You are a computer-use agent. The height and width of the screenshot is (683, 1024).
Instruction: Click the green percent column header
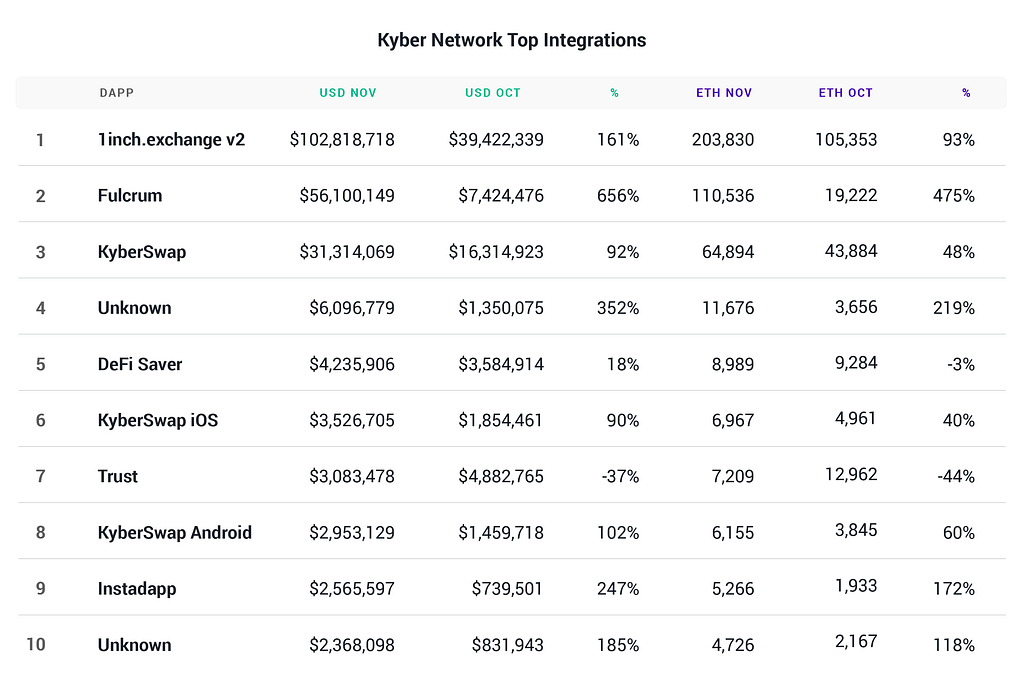615,93
